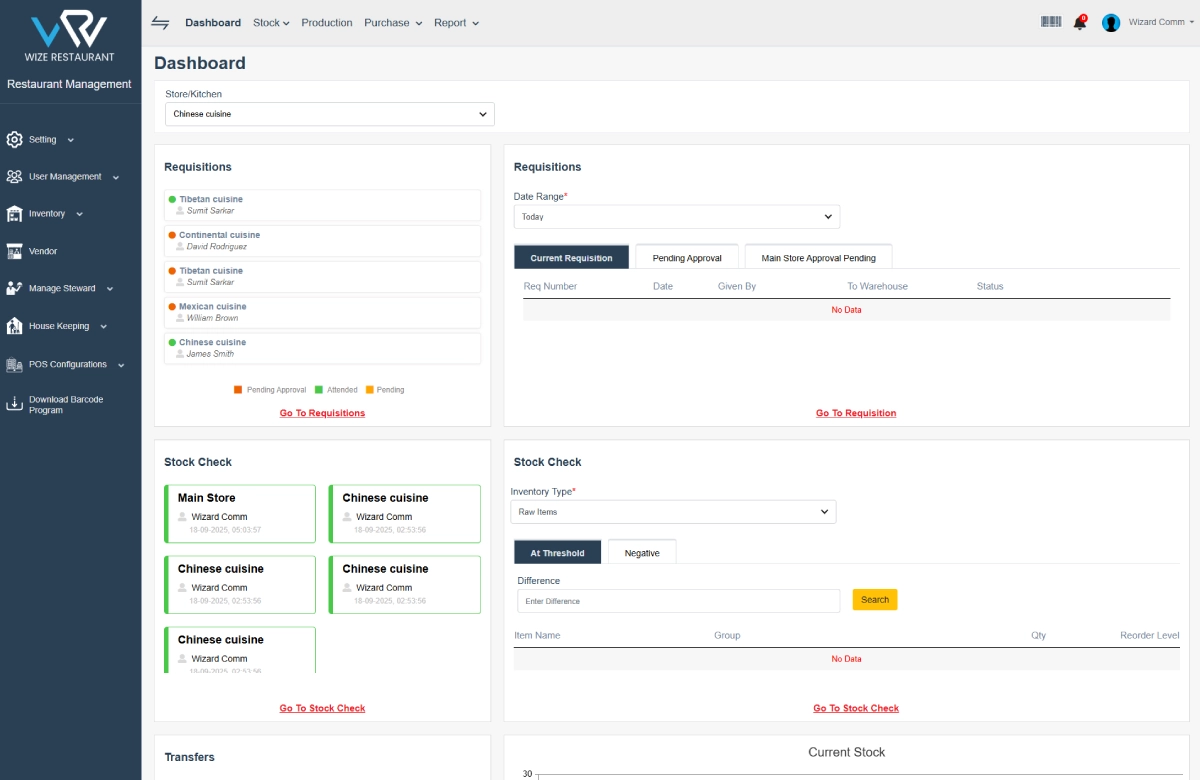Click the Download Barcode Program icon
Image resolution: width=1200 pixels, height=780 pixels.
click(14, 405)
